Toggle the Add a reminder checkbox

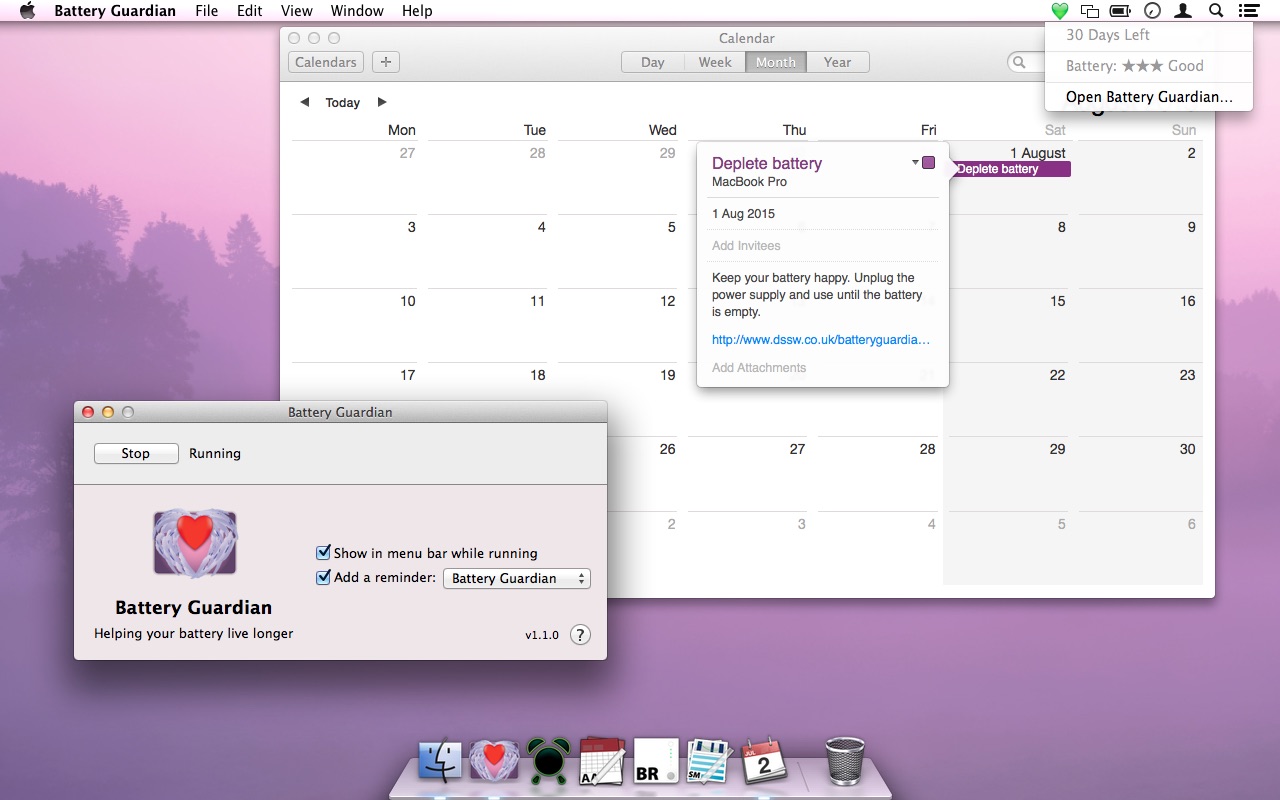coord(323,577)
